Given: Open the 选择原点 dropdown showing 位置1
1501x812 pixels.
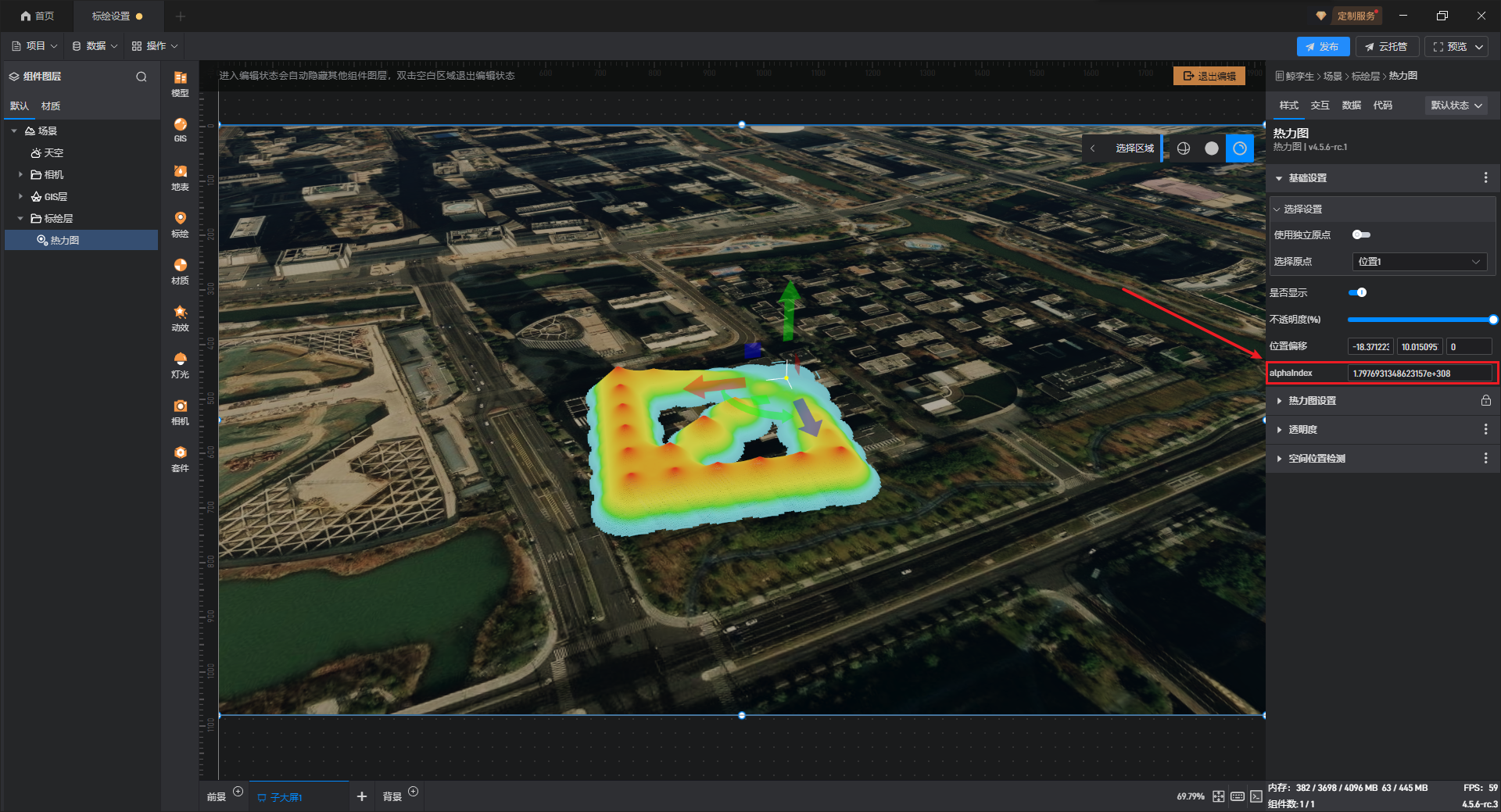Looking at the screenshot, I should (1419, 262).
